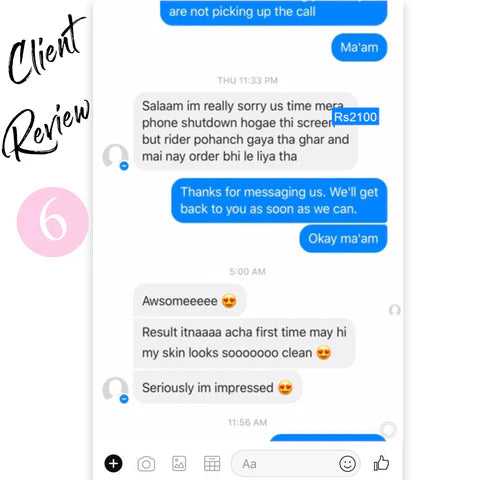Select the avatar beside Seriously im impressed
The height and width of the screenshot is (480, 480).
115,390
